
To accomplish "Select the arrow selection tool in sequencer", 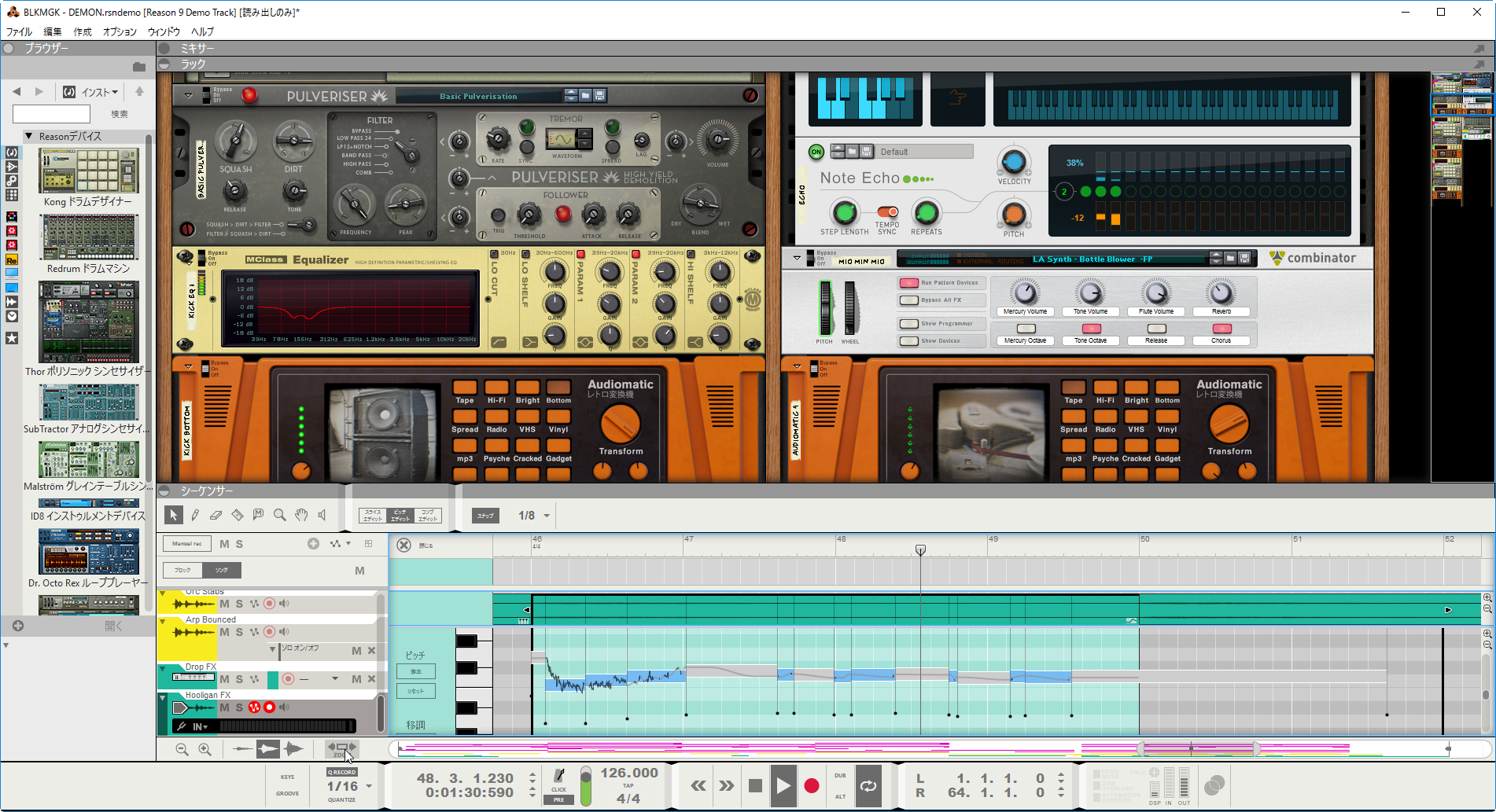I will coord(173,515).
